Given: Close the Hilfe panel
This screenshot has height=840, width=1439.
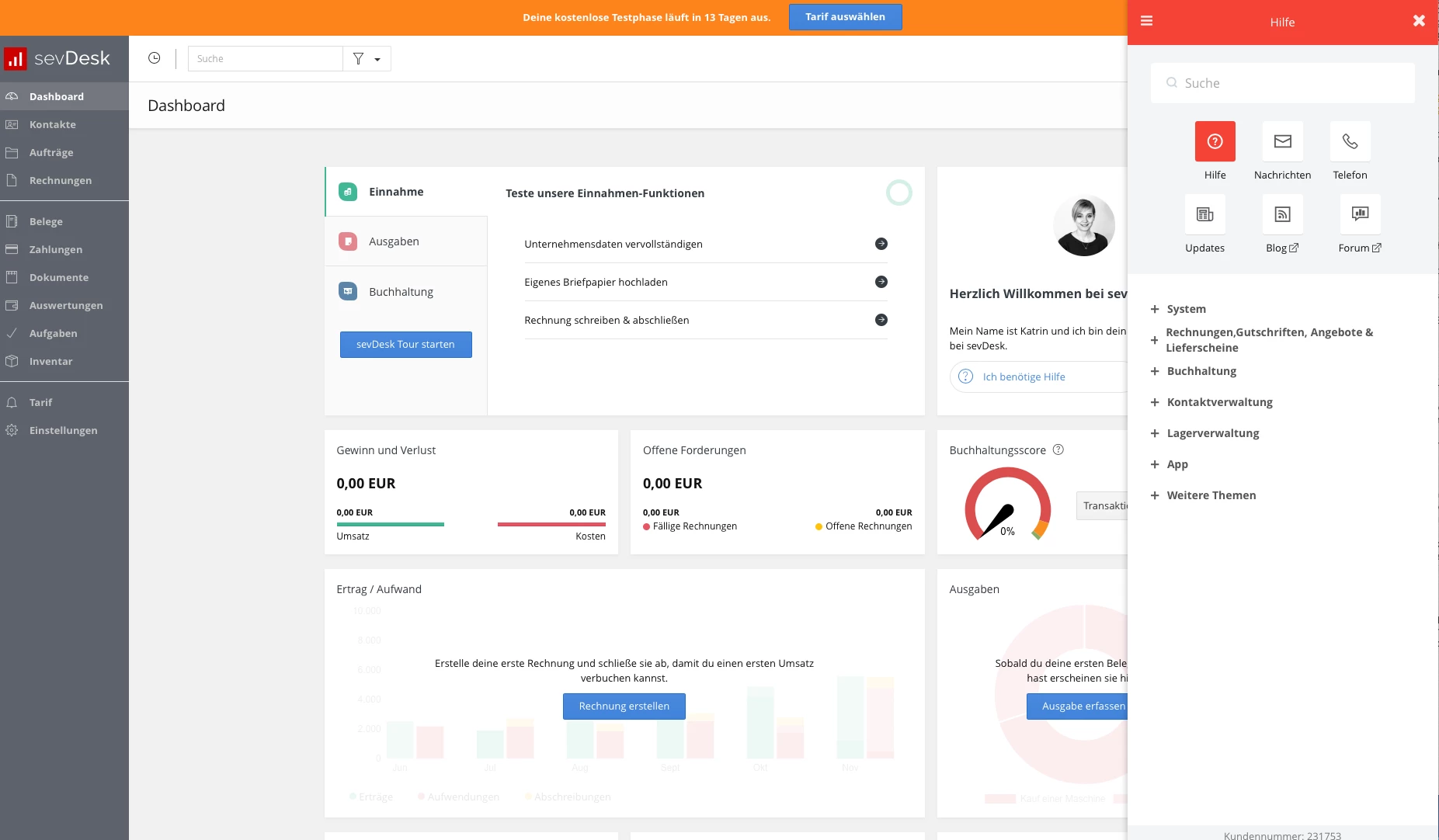Looking at the screenshot, I should 1419,22.
